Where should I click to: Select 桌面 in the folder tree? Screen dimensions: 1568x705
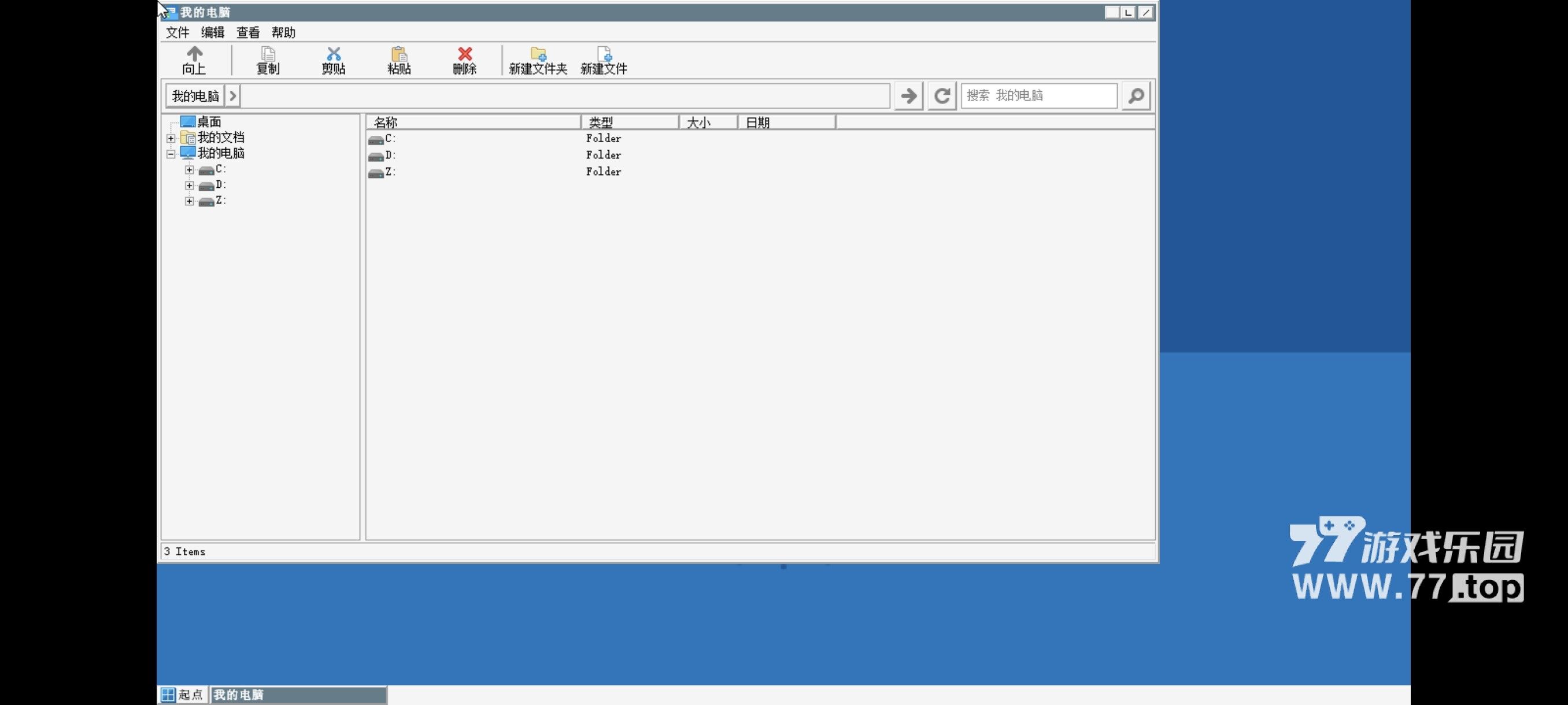coord(209,122)
